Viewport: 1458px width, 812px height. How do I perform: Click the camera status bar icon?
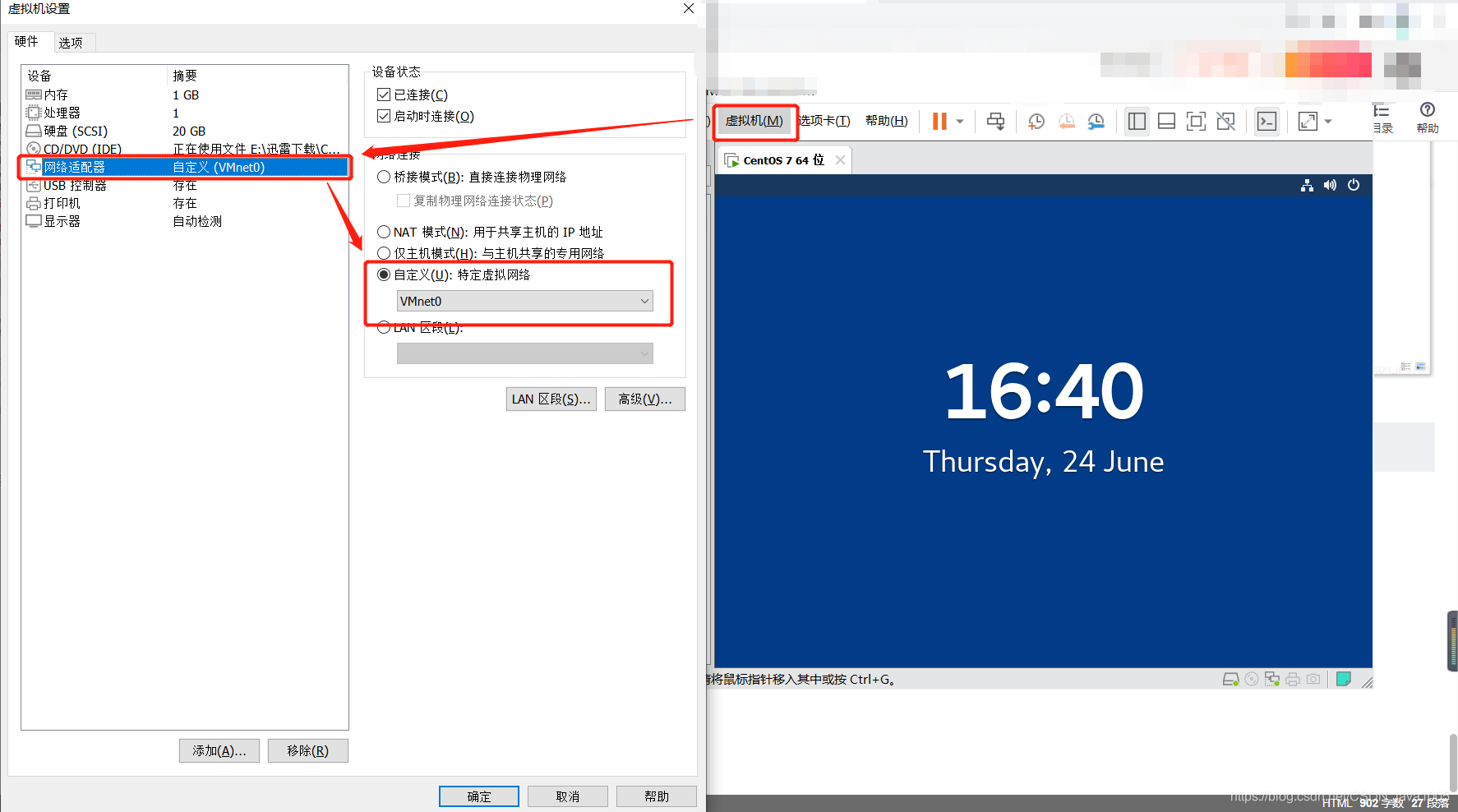pos(1313,679)
